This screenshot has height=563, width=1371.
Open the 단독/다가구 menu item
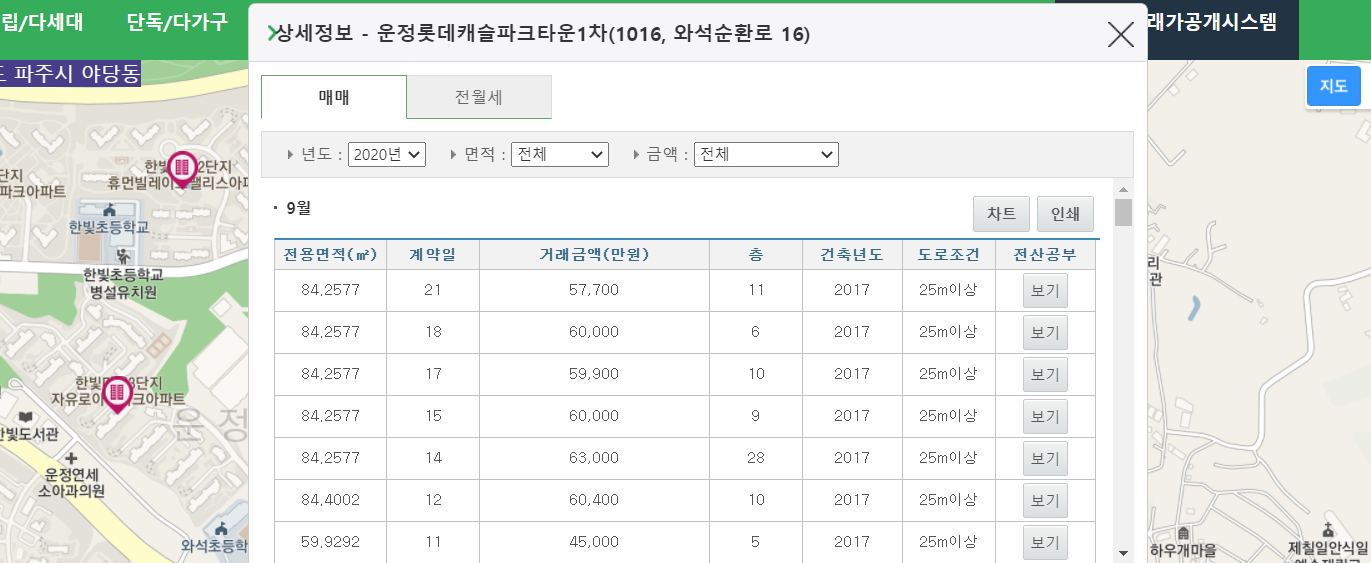click(x=177, y=22)
